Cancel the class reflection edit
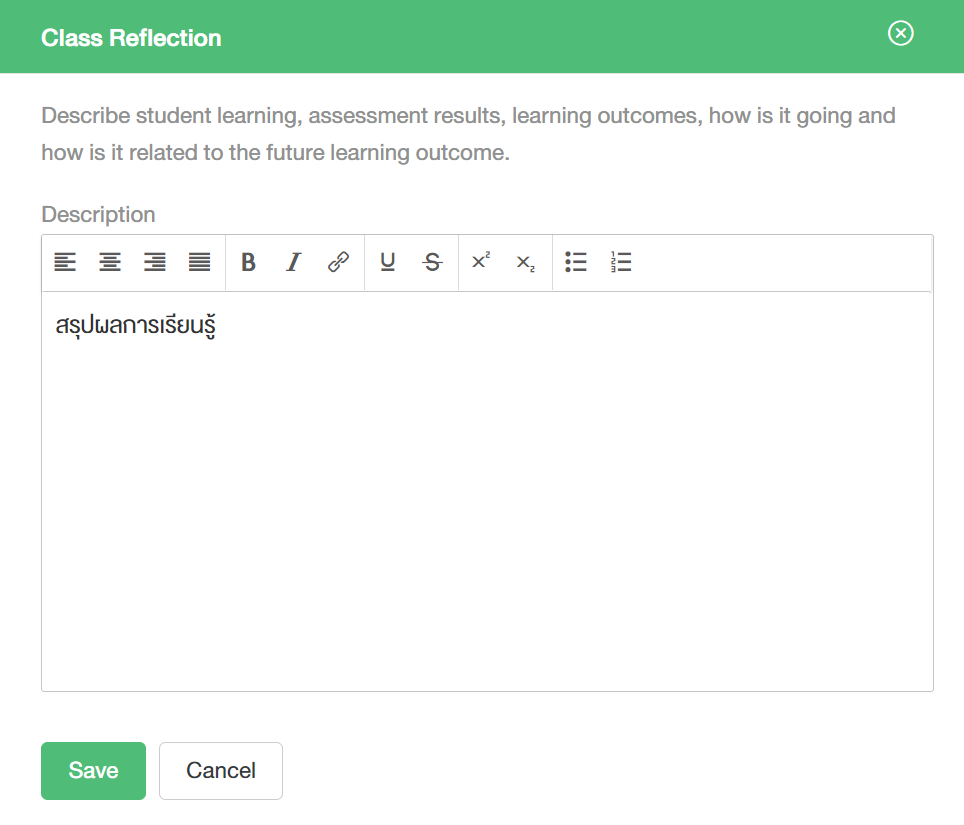964x825 pixels. coord(221,771)
